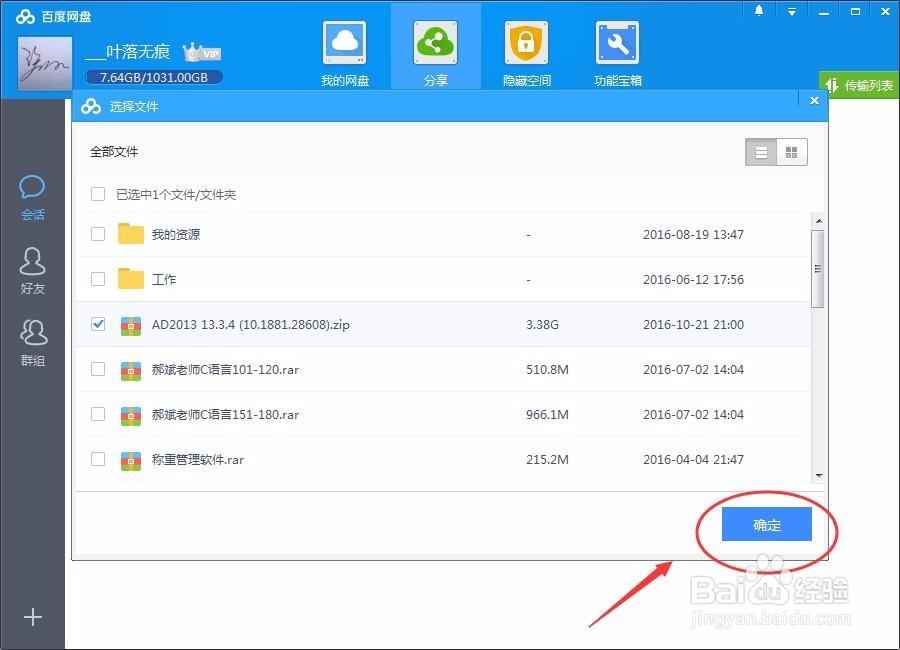Click the 全部文件 tab label
Image resolution: width=900 pixels, height=650 pixels.
[113, 152]
